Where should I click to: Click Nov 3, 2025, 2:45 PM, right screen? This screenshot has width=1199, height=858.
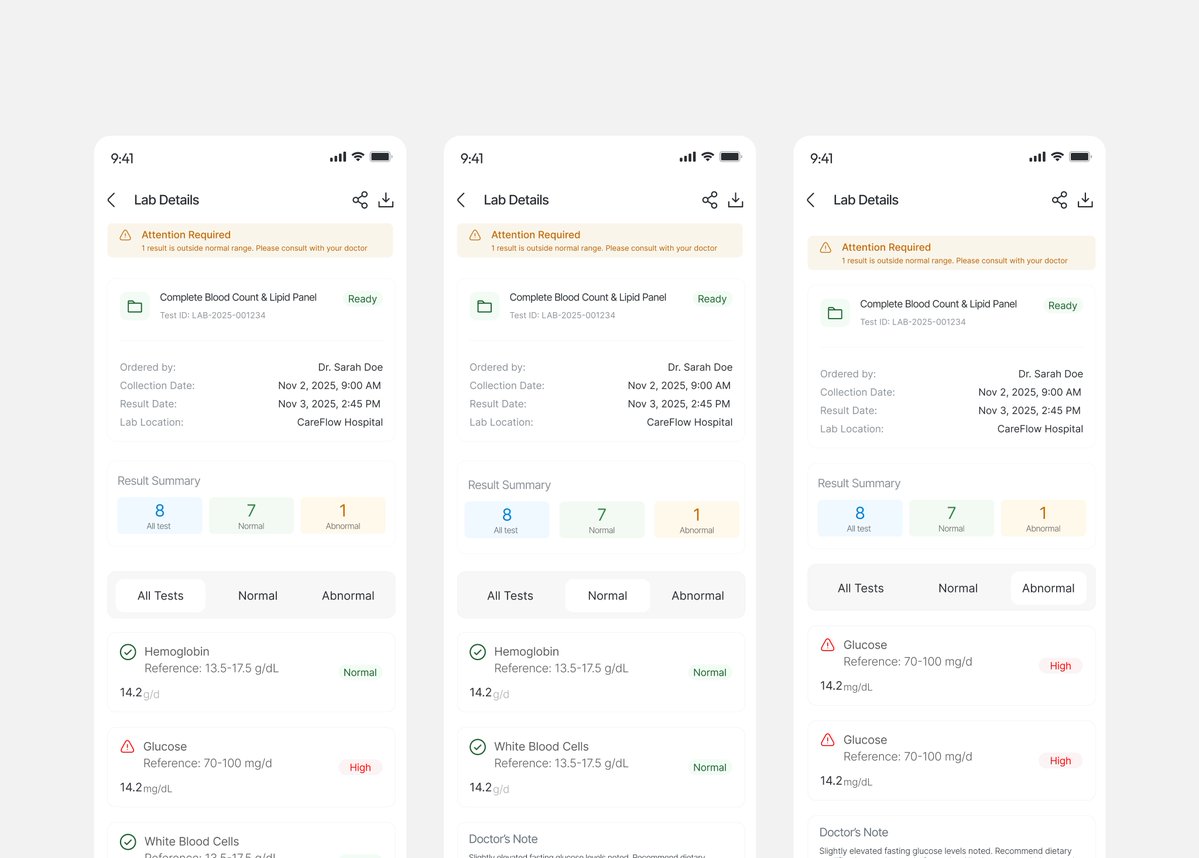tap(1029, 411)
